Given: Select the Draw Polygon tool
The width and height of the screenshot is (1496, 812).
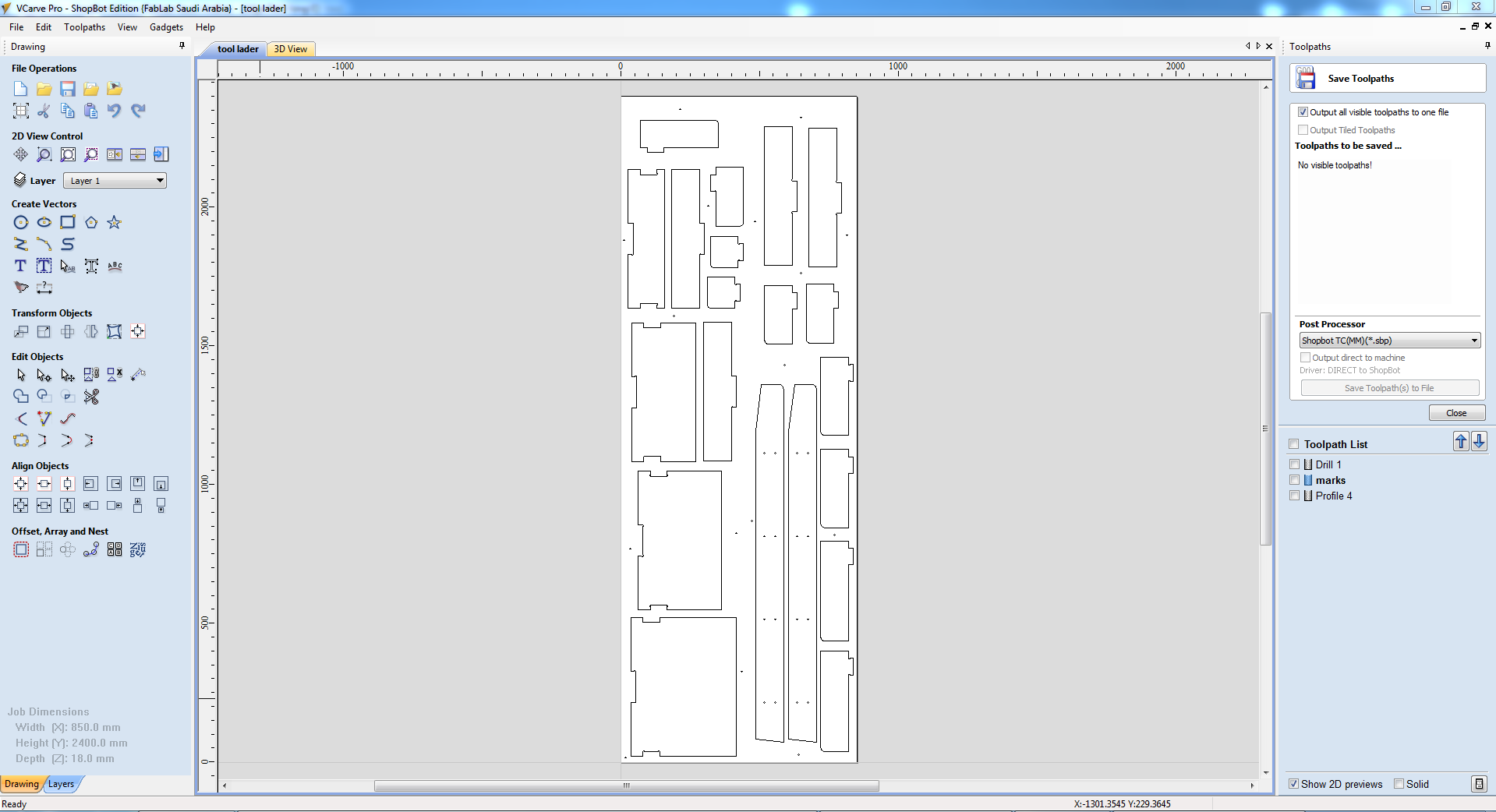Looking at the screenshot, I should point(91,223).
